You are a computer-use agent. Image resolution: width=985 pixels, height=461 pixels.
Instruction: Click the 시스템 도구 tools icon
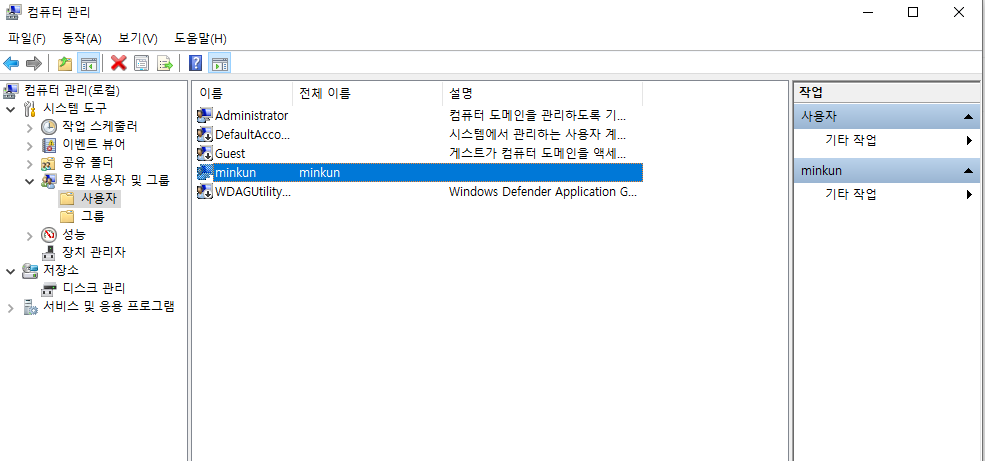[x=30, y=109]
